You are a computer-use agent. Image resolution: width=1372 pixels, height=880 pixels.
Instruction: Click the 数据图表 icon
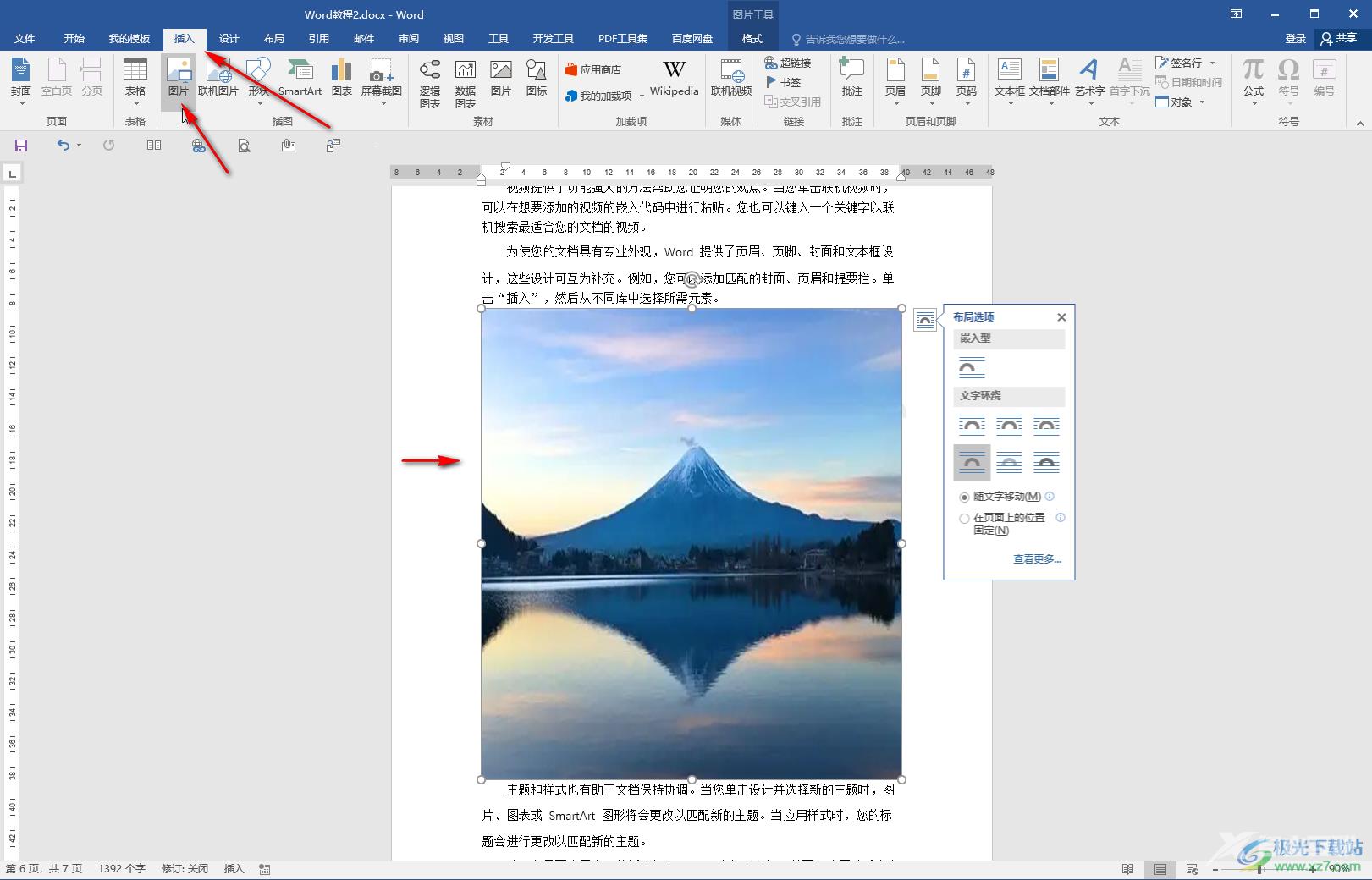(466, 83)
